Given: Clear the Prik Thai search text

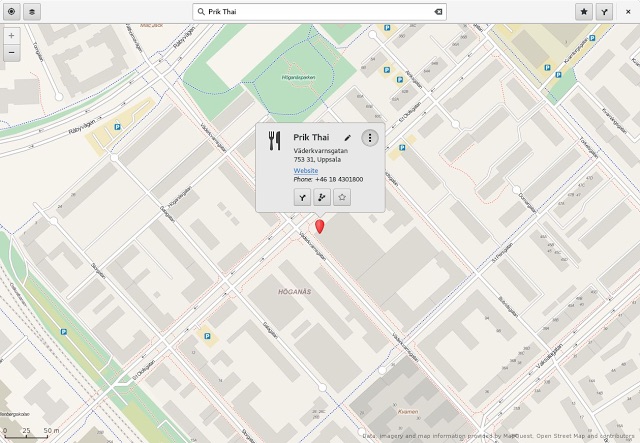Looking at the screenshot, I should [437, 12].
